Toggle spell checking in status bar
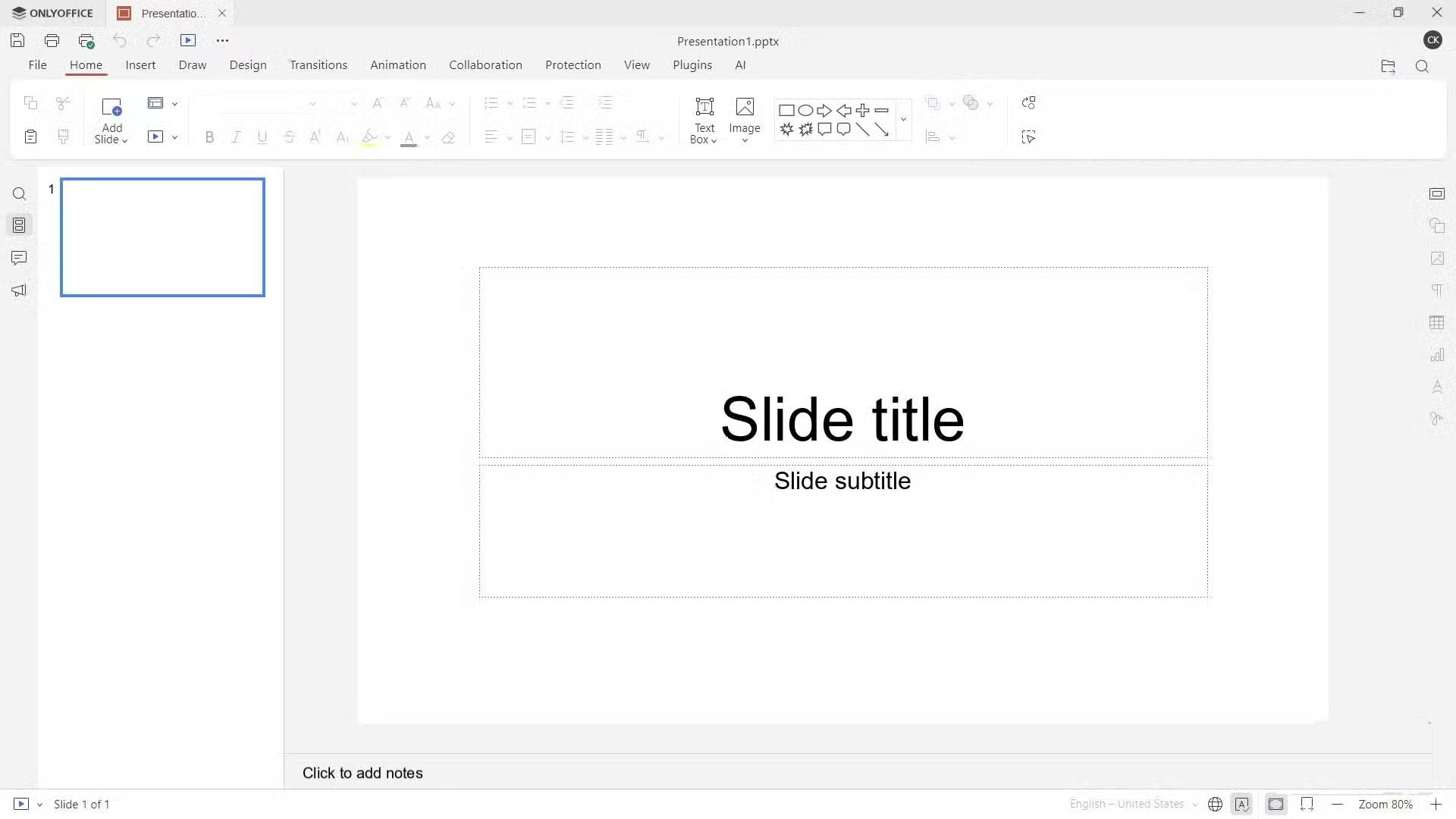Image resolution: width=1456 pixels, height=819 pixels. tap(1242, 805)
